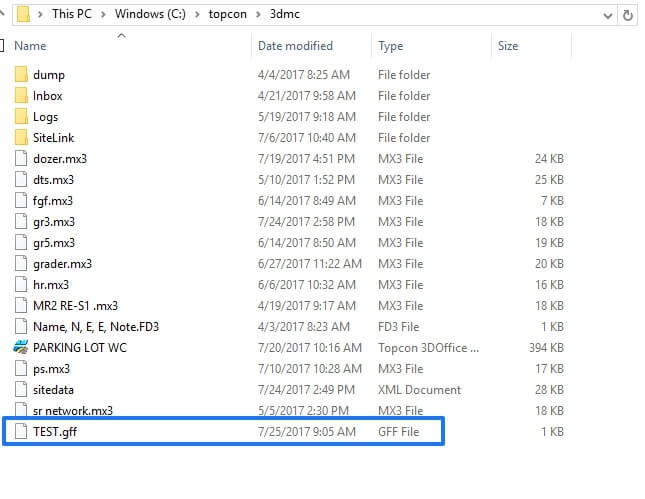
Task: Sort files by Size column header
Action: point(508,46)
